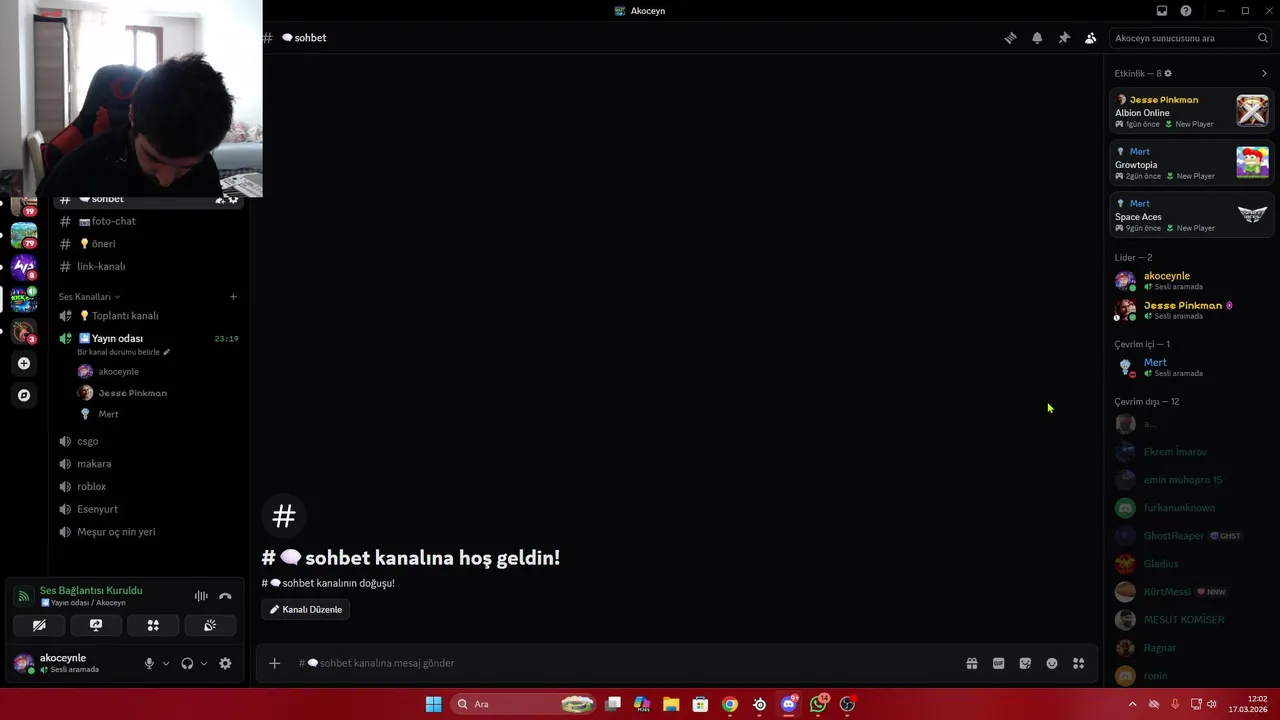
Task: Select Jesse Pinkman in Yayın odası voice list
Action: pos(158,393)
